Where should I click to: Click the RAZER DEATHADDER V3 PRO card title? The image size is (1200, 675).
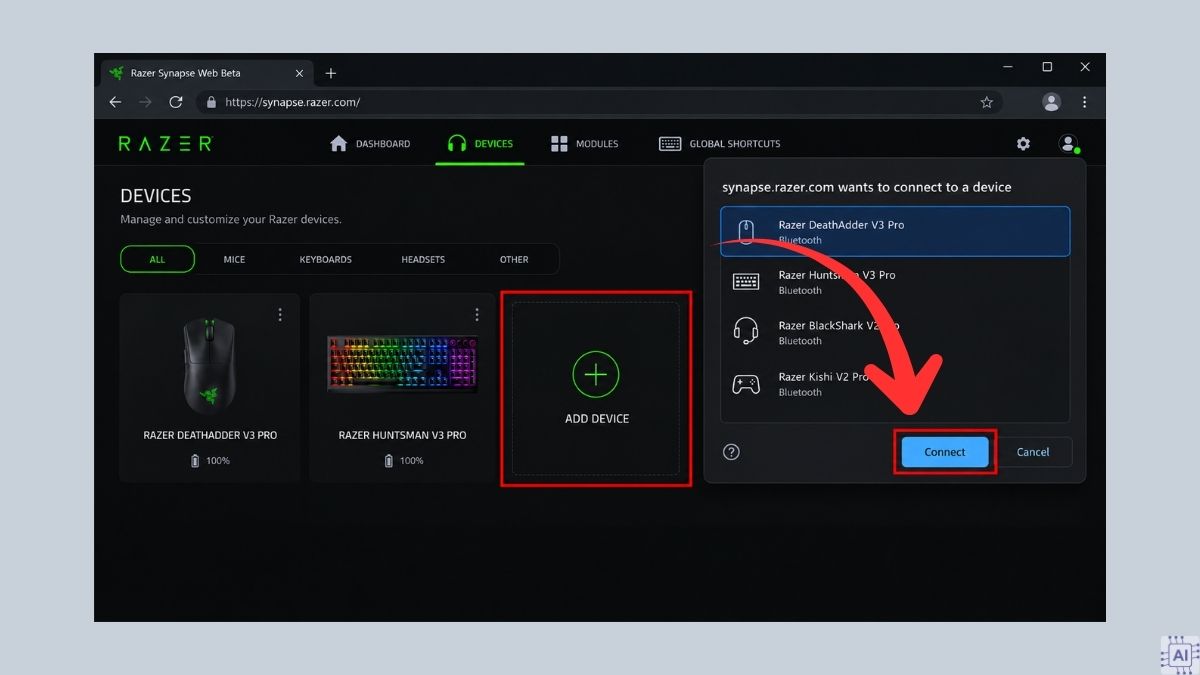(x=210, y=436)
